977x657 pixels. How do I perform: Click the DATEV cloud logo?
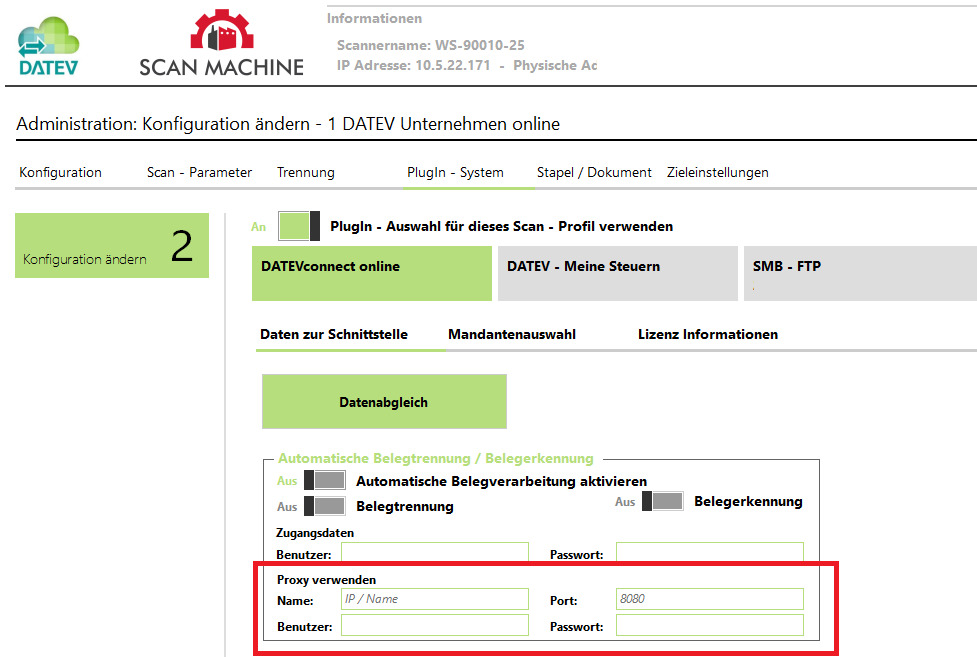pyautogui.click(x=49, y=46)
